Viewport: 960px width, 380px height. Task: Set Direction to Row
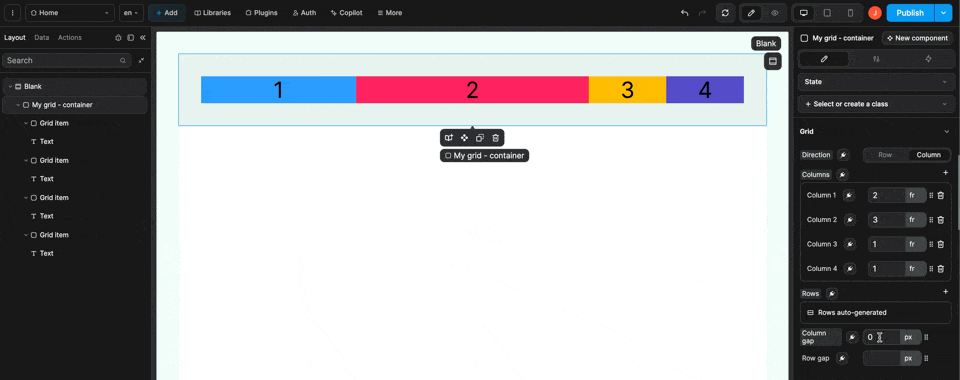coord(885,155)
